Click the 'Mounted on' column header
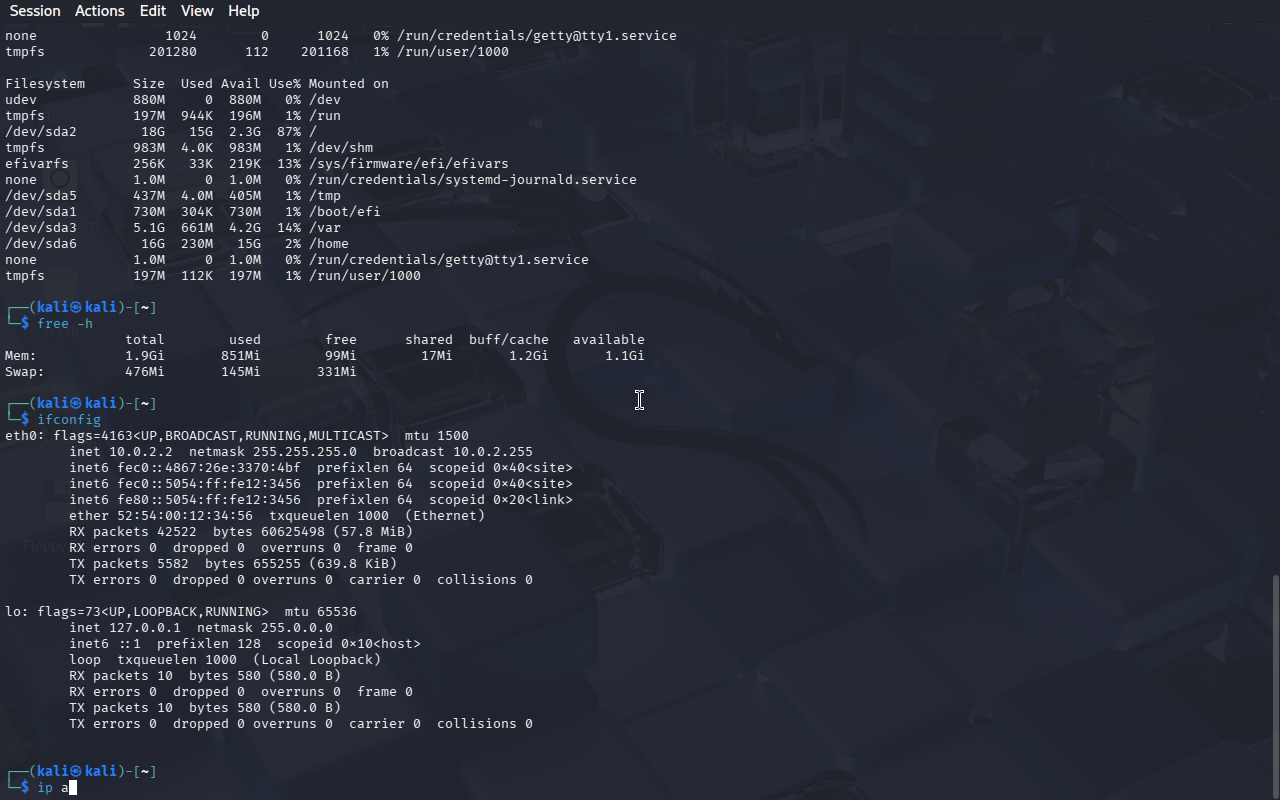The width and height of the screenshot is (1280, 800). pyautogui.click(x=349, y=84)
